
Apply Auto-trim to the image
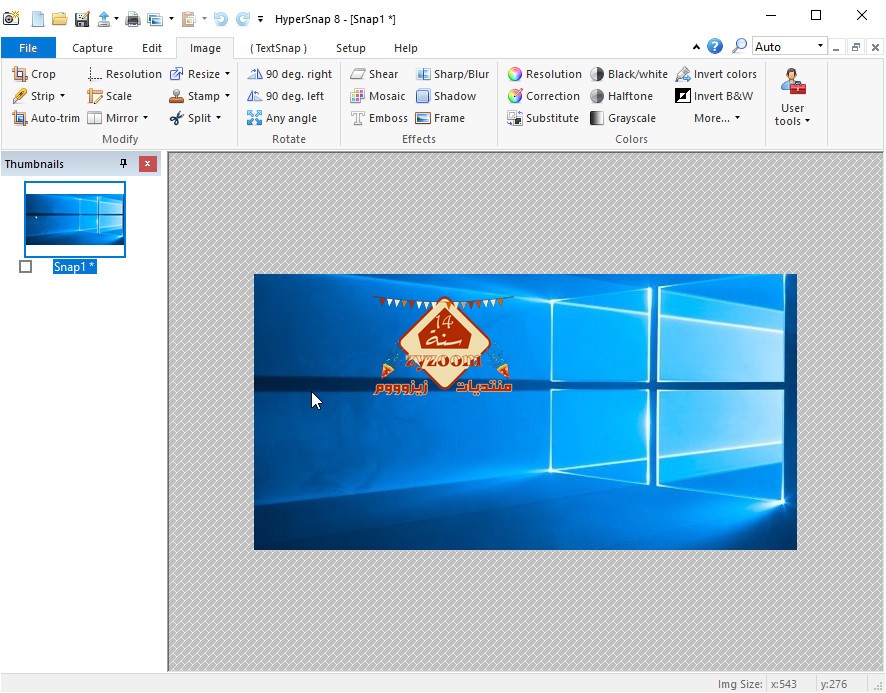[x=46, y=118]
